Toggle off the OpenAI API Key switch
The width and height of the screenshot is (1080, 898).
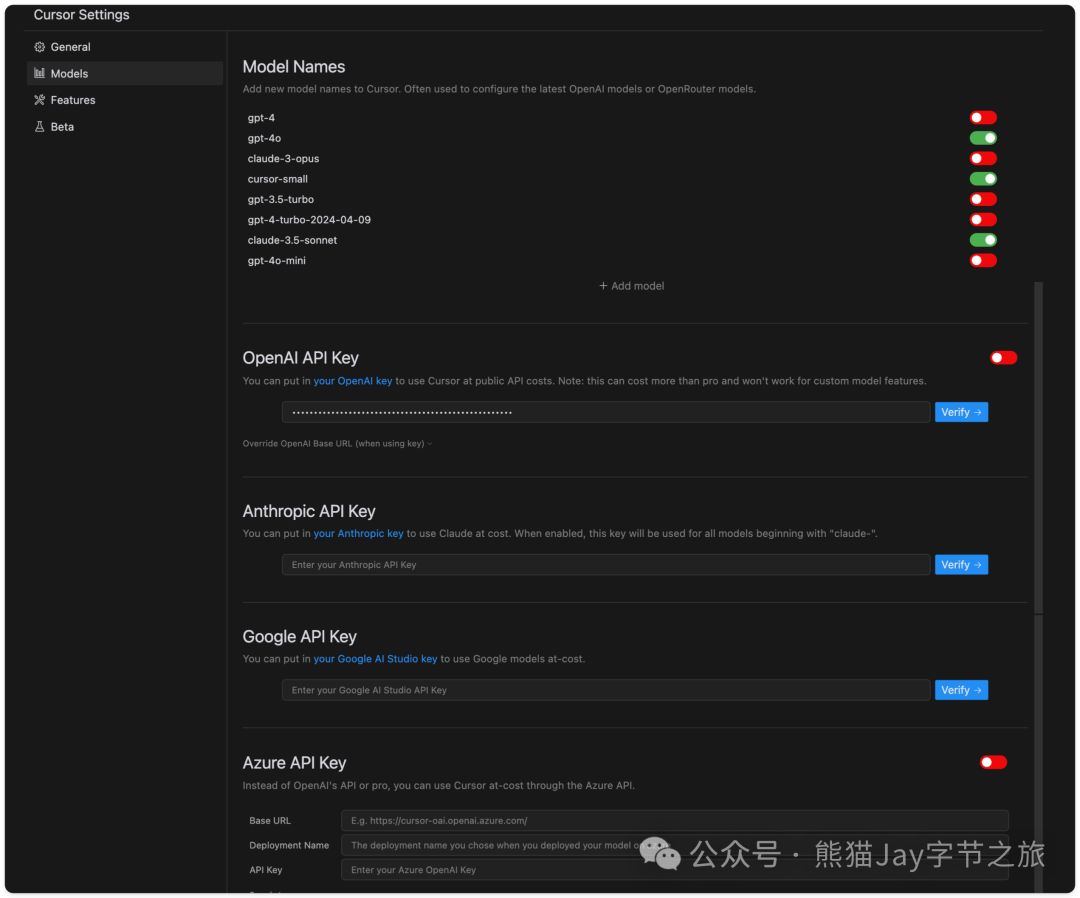1003,355
